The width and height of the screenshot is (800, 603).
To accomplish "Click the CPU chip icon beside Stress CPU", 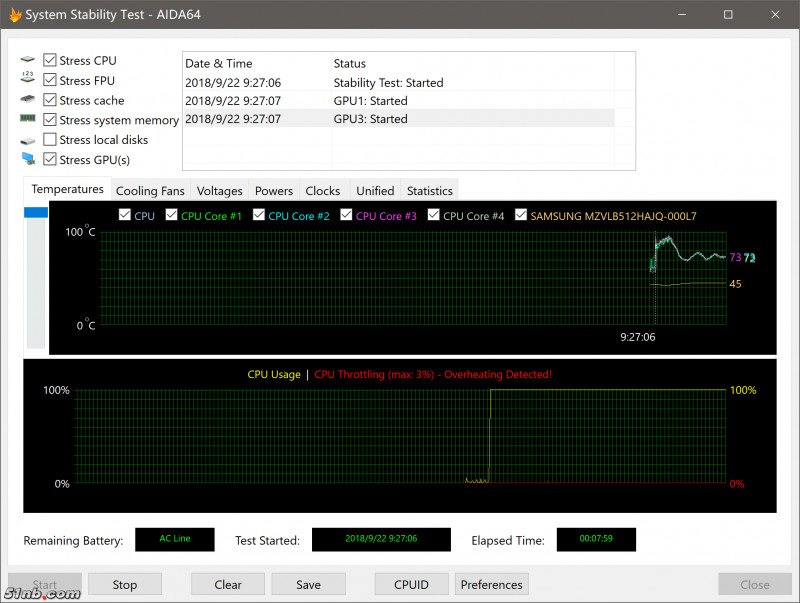I will pyautogui.click(x=28, y=60).
